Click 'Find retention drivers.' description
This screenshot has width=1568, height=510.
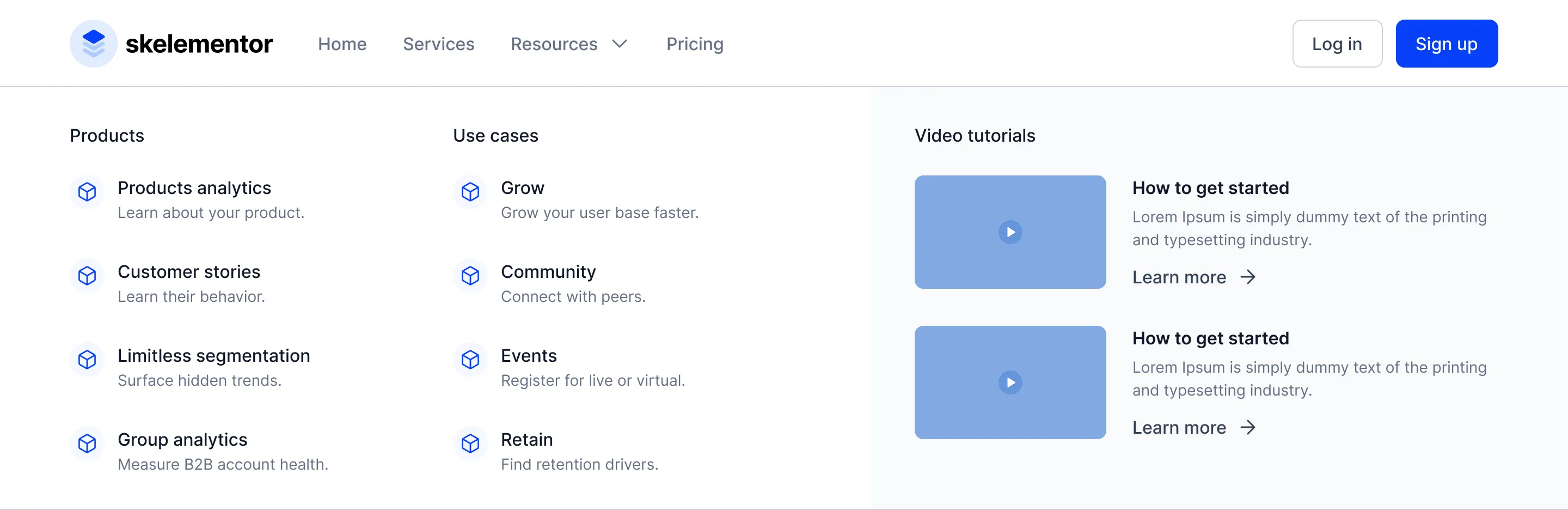pyautogui.click(x=579, y=464)
